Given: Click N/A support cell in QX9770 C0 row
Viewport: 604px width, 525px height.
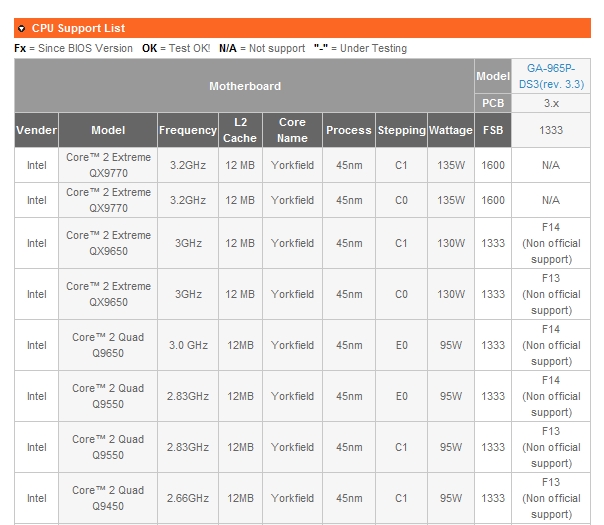Looking at the screenshot, I should click(551, 200).
